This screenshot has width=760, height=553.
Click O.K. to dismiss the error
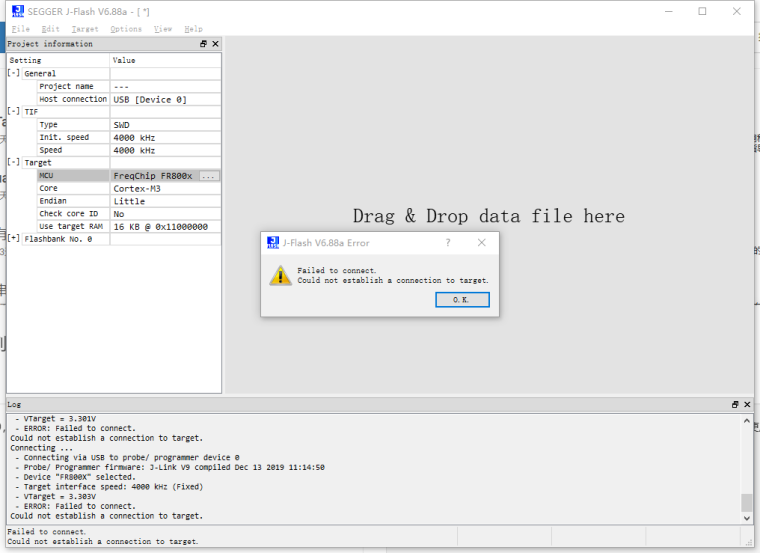(x=462, y=300)
